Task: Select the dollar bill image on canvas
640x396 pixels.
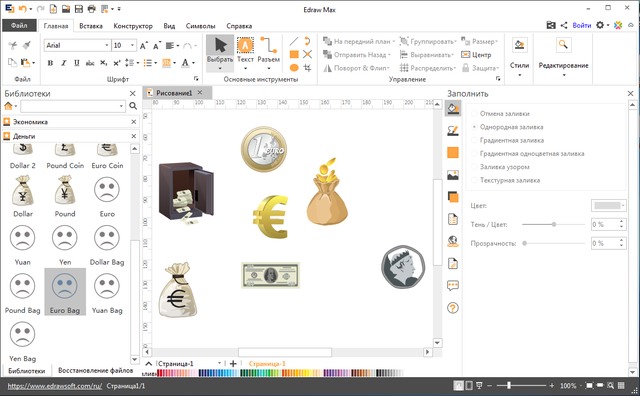Action: pyautogui.click(x=270, y=275)
